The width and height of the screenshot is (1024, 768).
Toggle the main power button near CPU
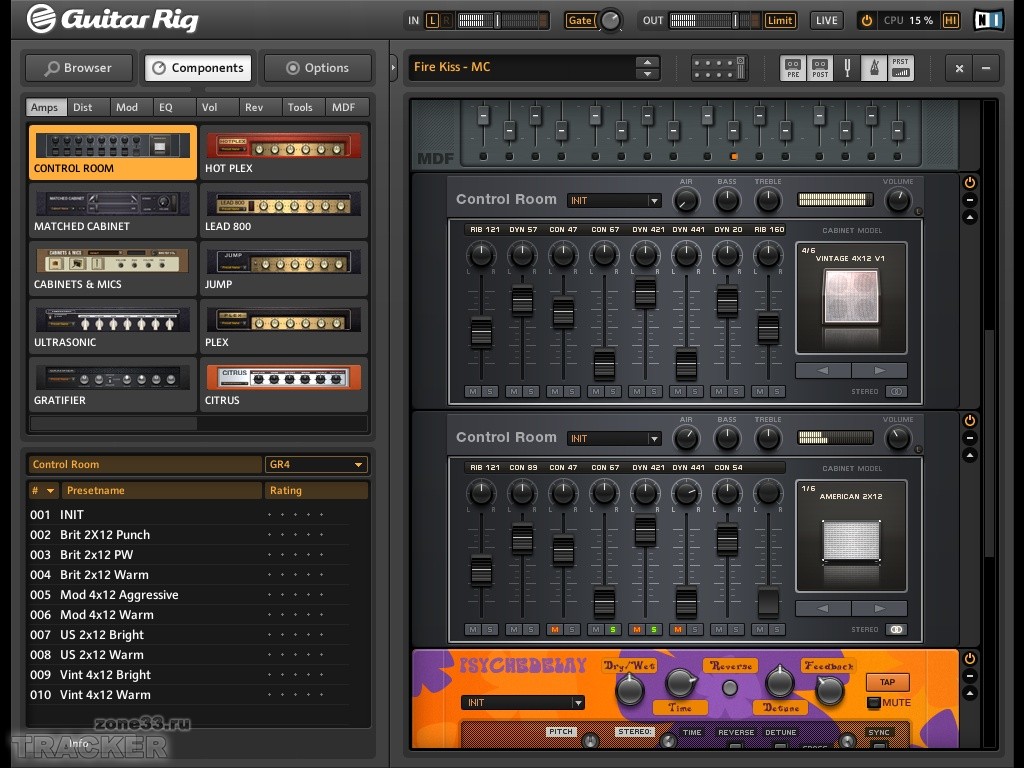click(x=867, y=20)
